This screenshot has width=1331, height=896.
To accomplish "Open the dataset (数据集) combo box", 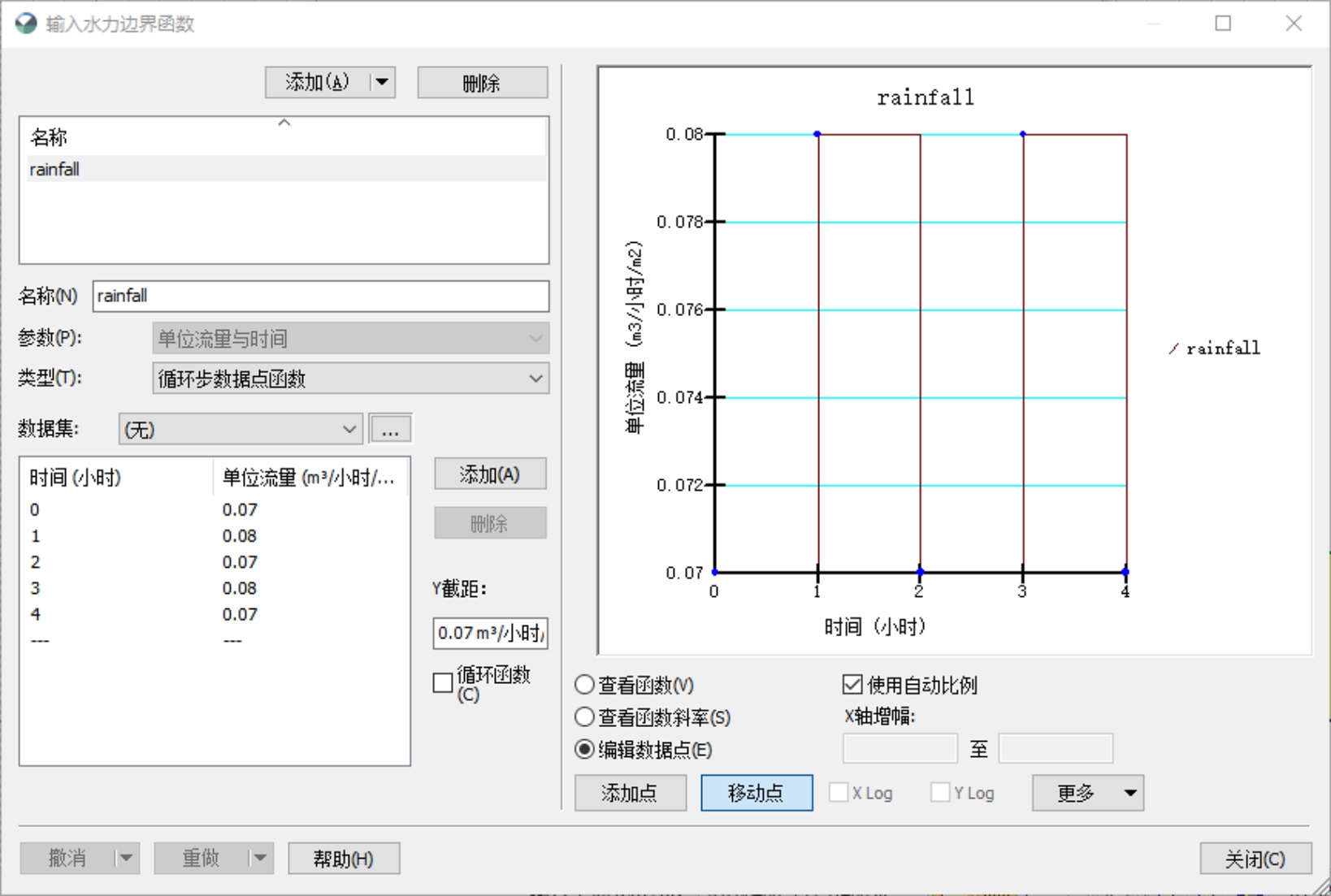I will click(x=240, y=429).
